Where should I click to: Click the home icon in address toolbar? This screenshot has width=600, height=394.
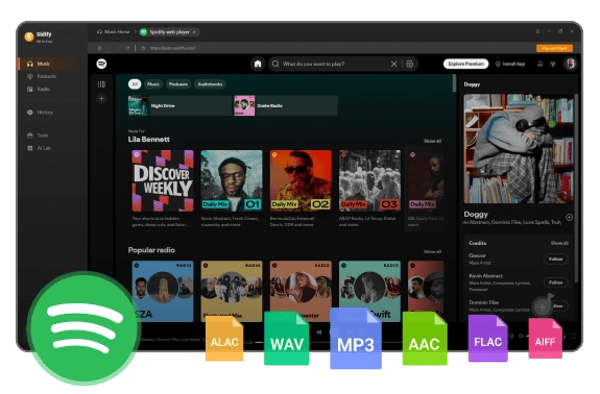[x=99, y=48]
